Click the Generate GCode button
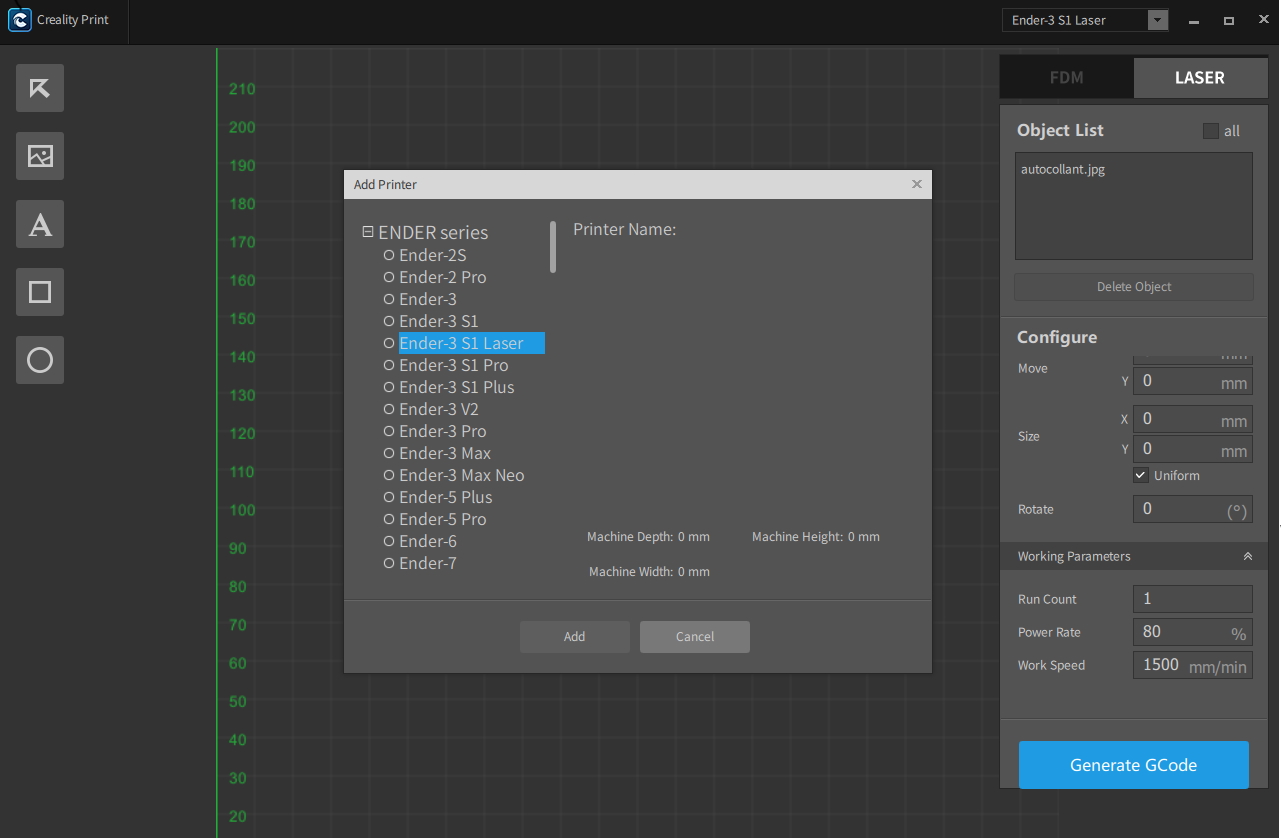Image resolution: width=1281 pixels, height=838 pixels. [1134, 765]
